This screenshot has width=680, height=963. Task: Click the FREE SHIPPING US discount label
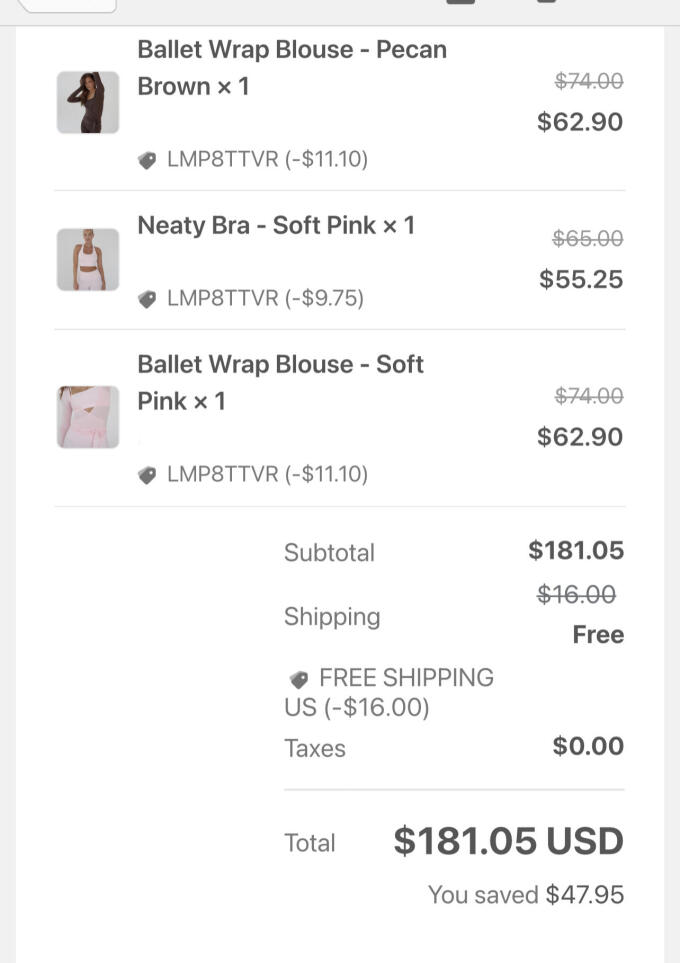point(390,692)
